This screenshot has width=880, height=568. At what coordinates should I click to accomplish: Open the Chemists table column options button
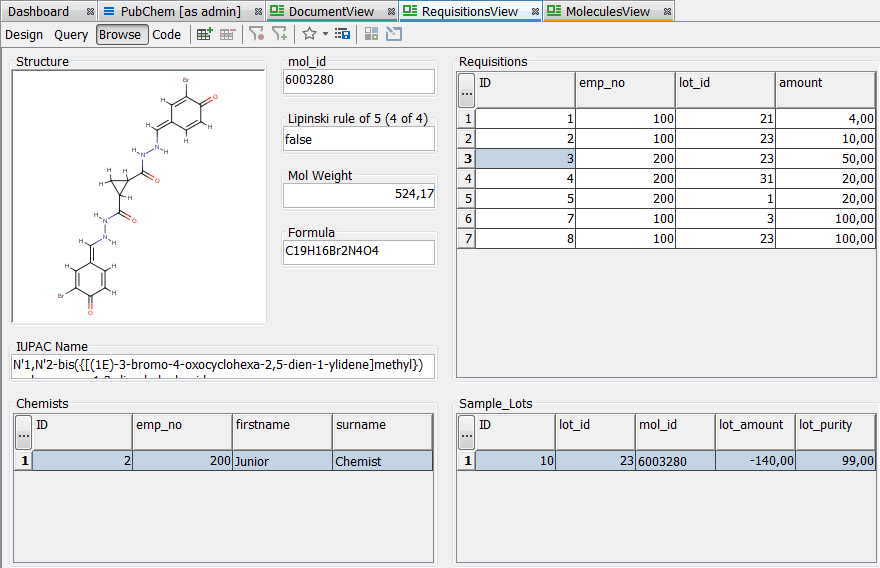[23, 432]
